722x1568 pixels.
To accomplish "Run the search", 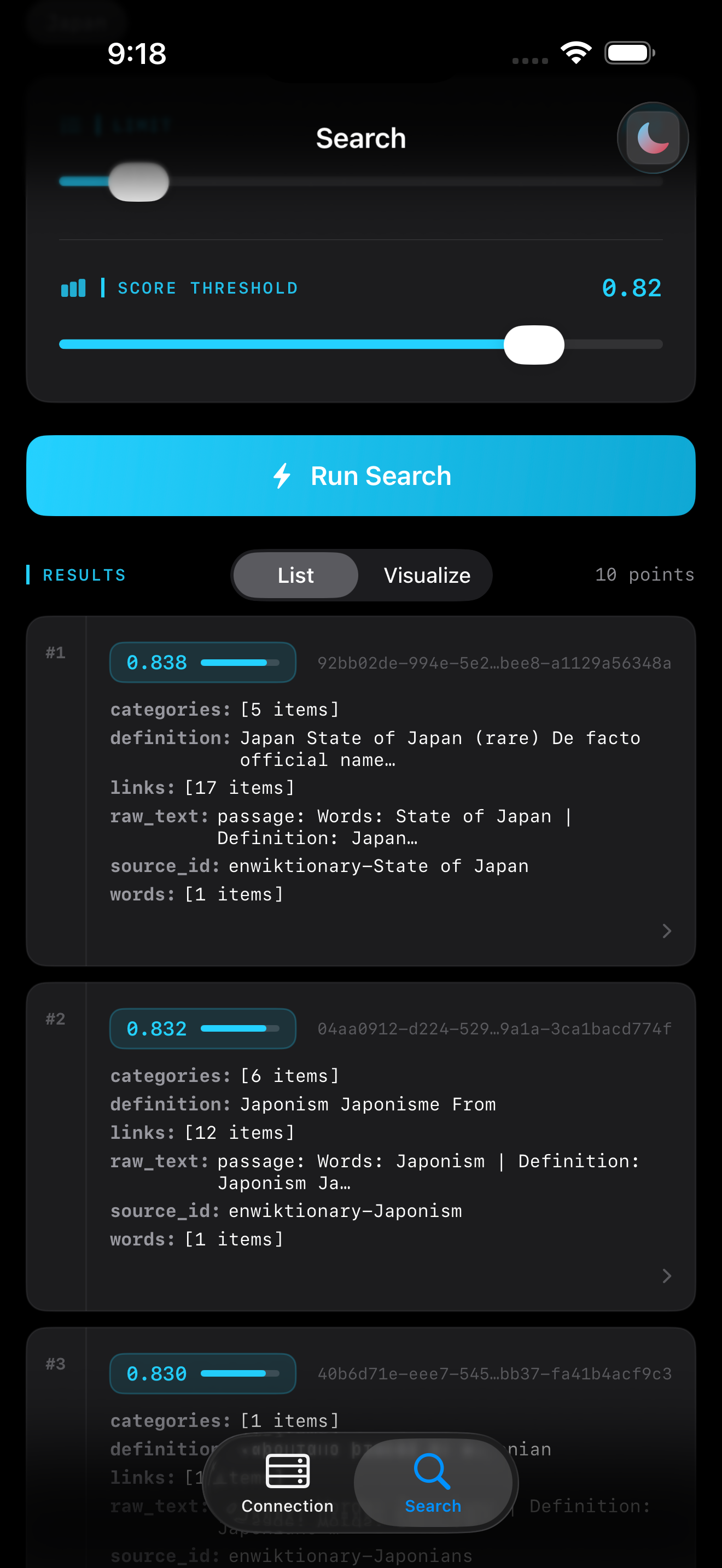I will click(x=361, y=476).
